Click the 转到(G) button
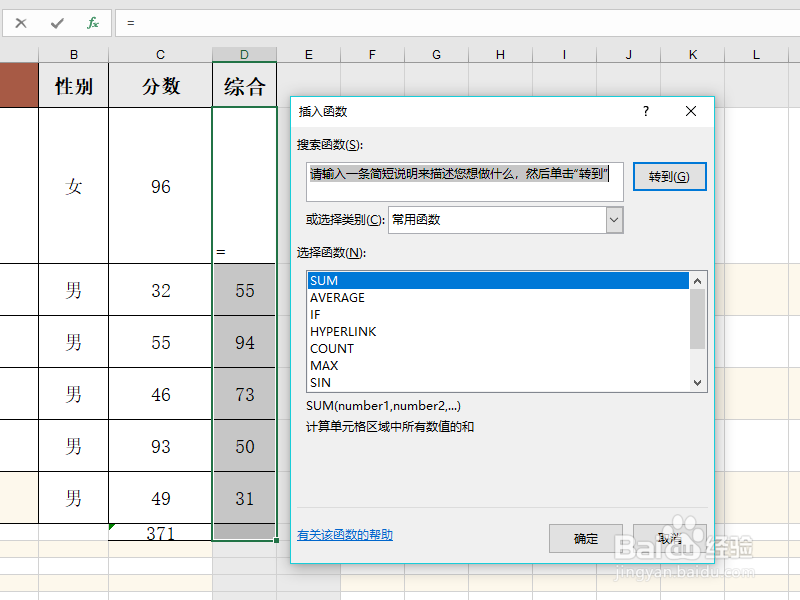 coord(669,176)
